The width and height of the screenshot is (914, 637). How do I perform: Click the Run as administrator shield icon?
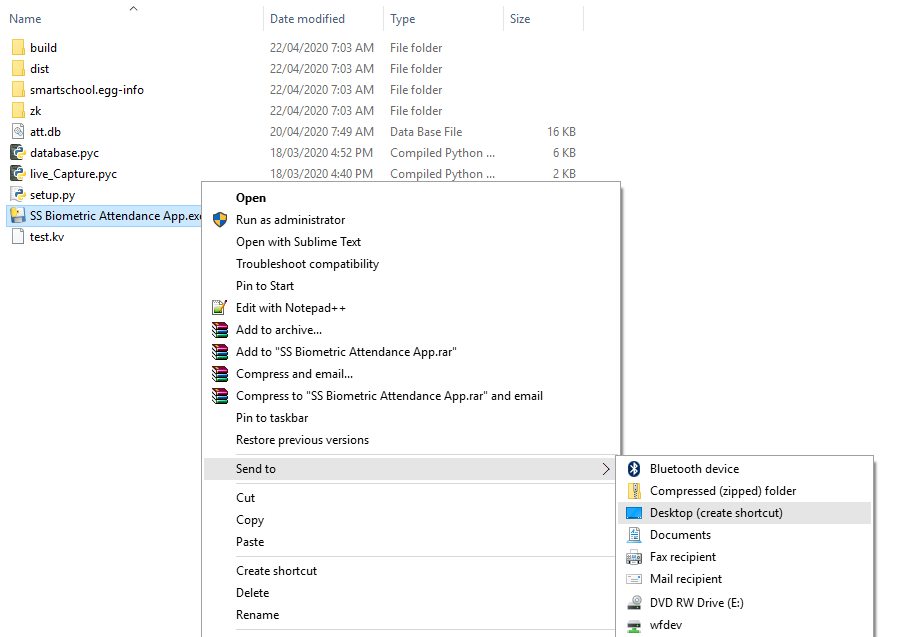[219, 220]
